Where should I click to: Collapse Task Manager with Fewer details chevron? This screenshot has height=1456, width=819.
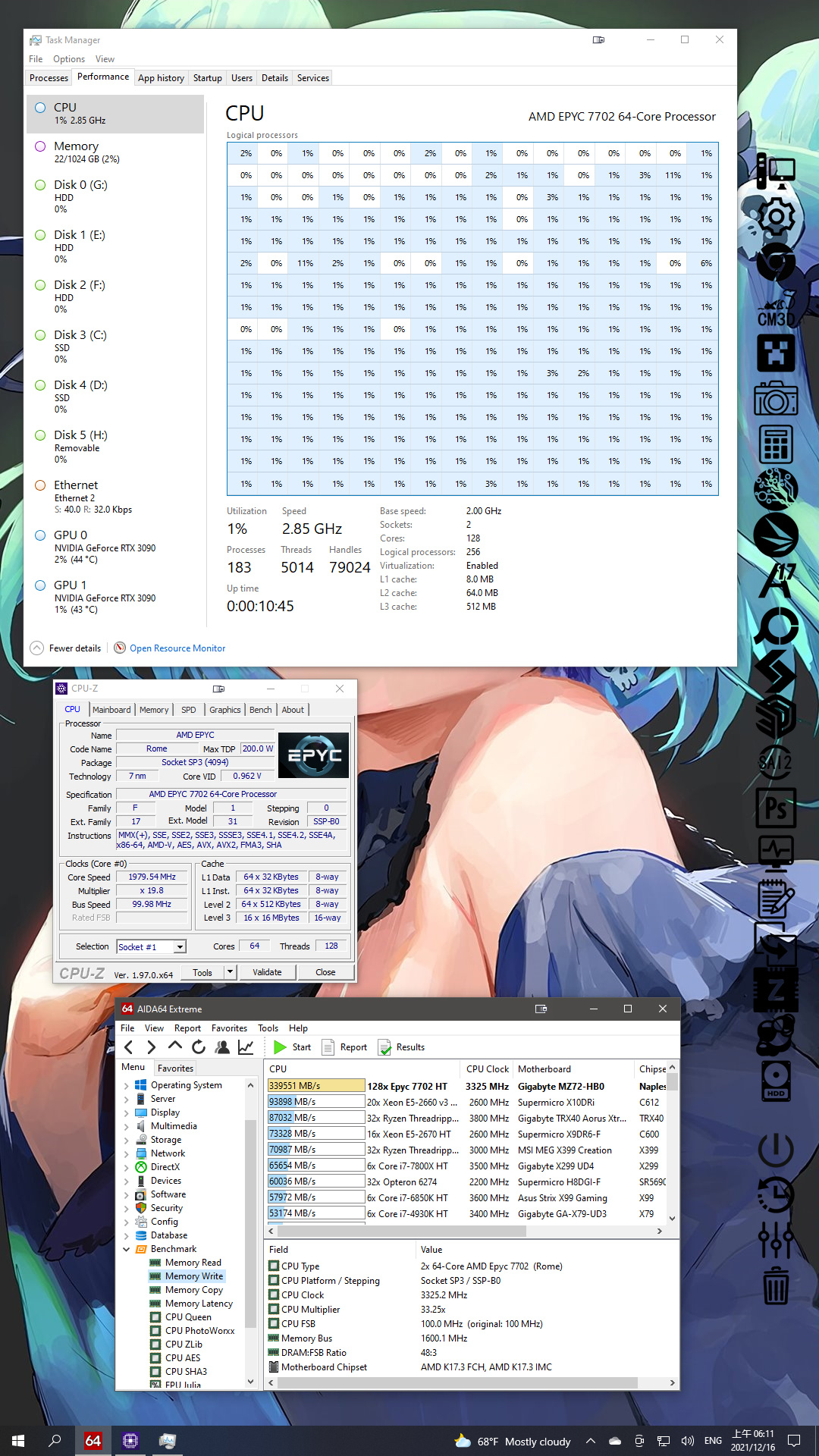click(36, 648)
